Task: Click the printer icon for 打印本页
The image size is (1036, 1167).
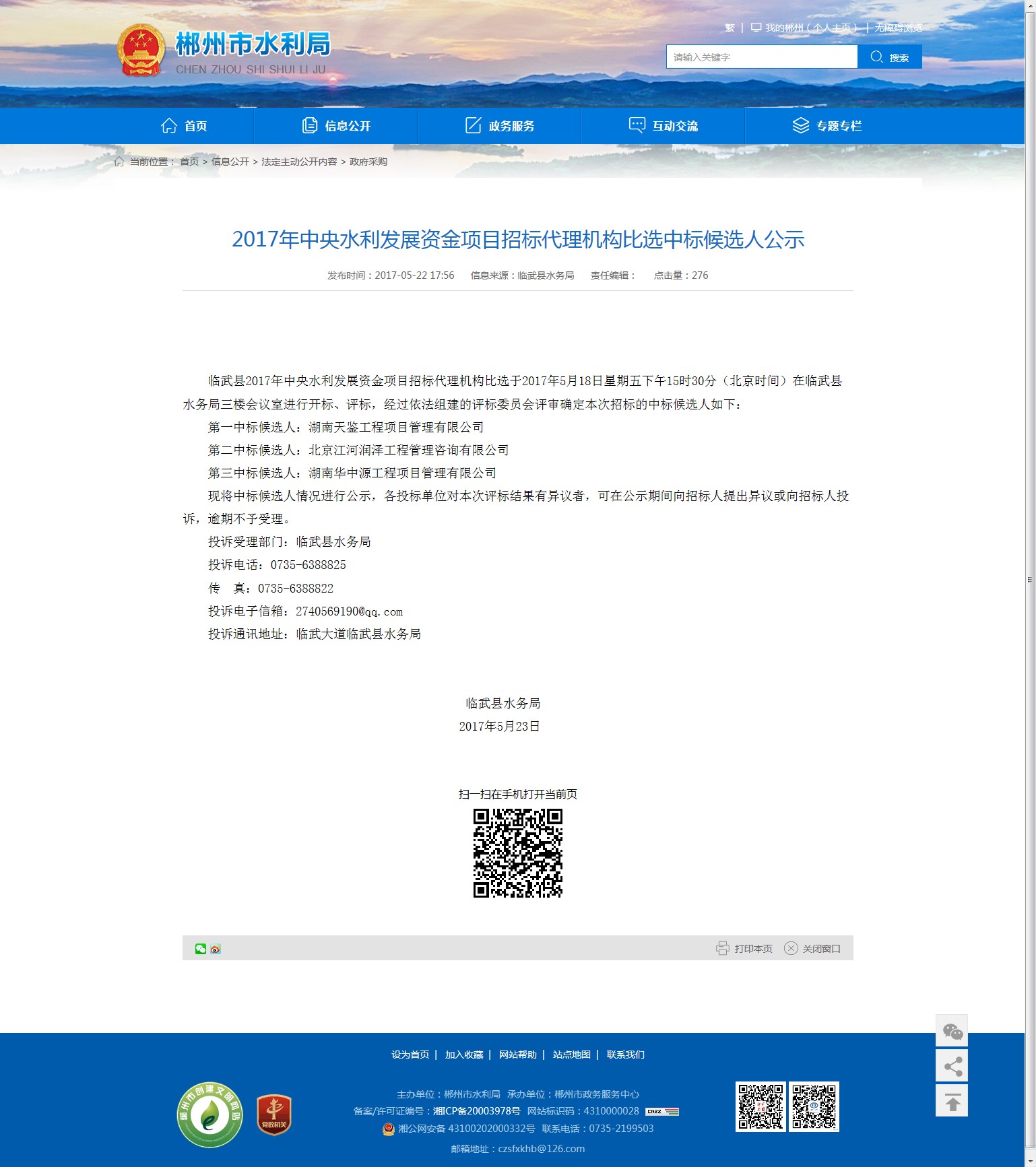Action: point(722,948)
